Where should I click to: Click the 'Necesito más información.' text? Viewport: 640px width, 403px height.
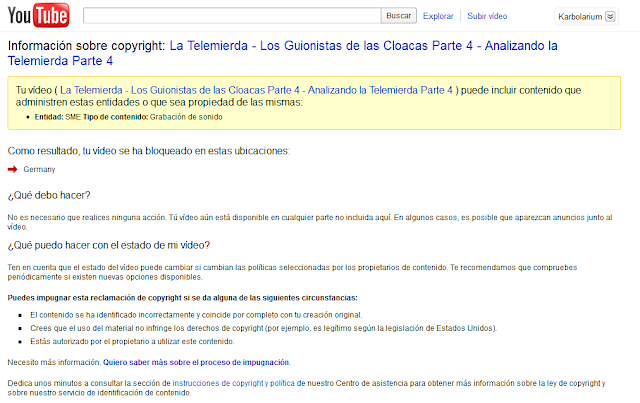(x=54, y=362)
